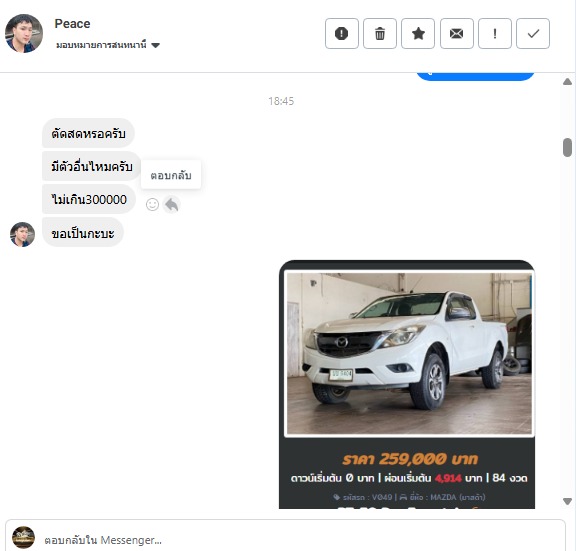Mark conversation done with checkmark icon
This screenshot has height=551, width=576.
tap(533, 33)
